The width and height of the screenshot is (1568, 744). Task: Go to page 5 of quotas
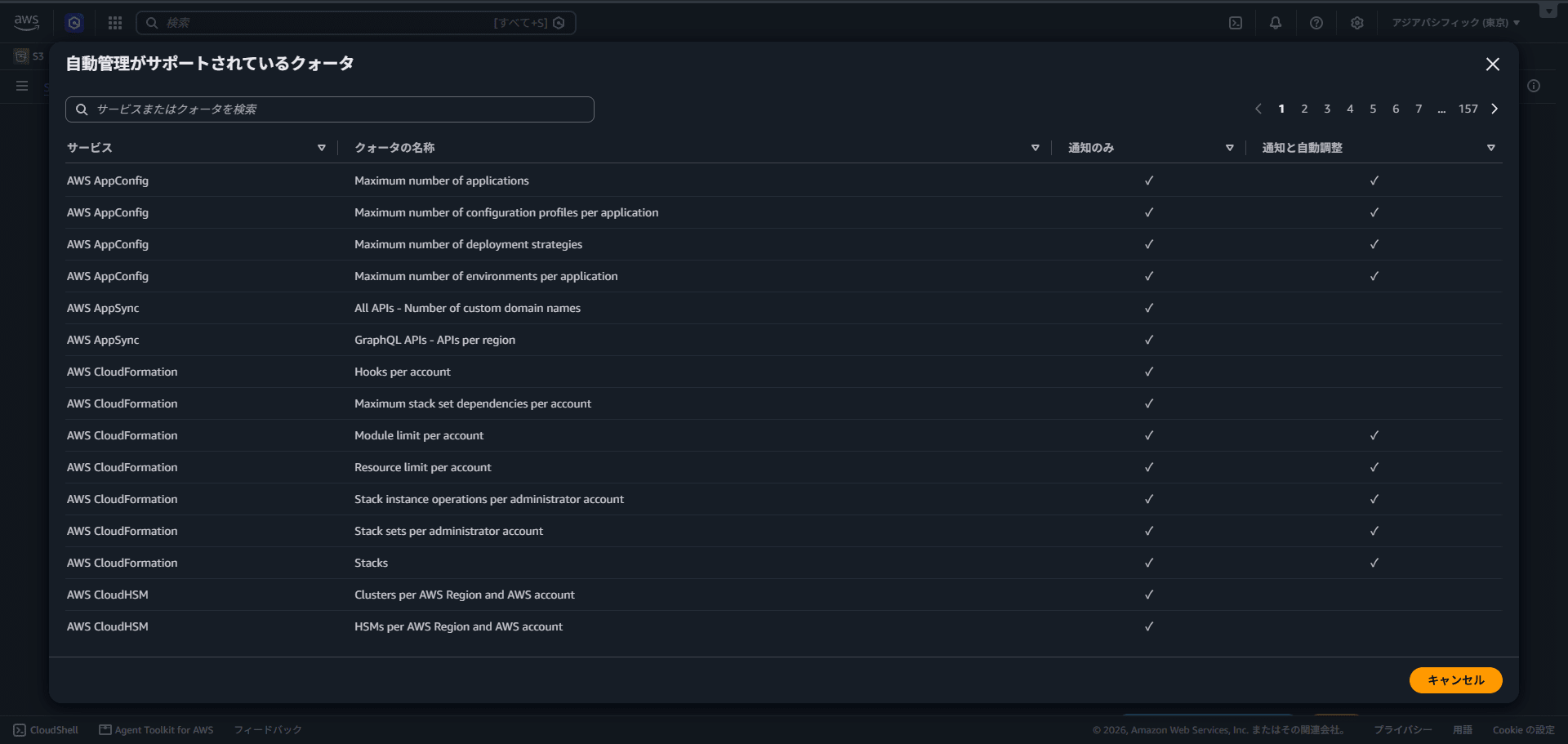pyautogui.click(x=1373, y=109)
